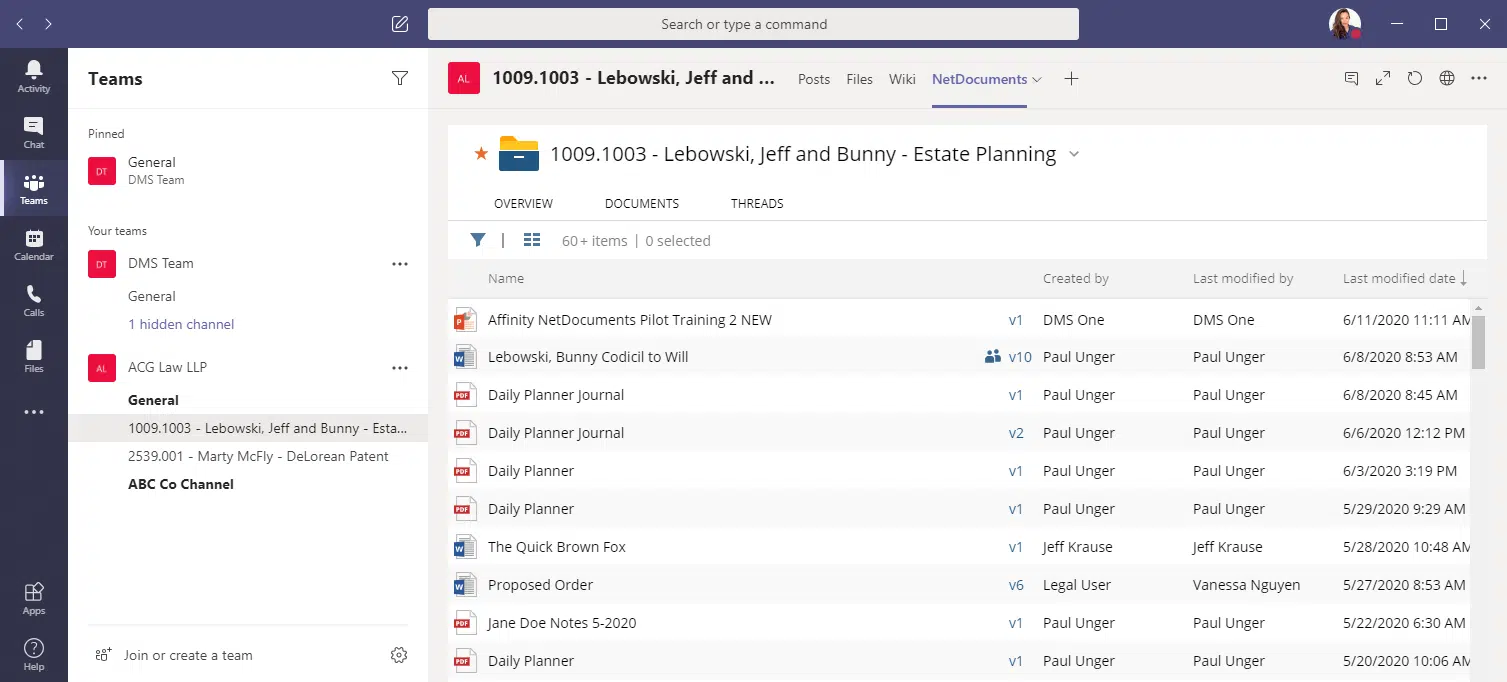The width and height of the screenshot is (1507, 682).
Task: Add a new tab with plus icon
Action: (1071, 79)
